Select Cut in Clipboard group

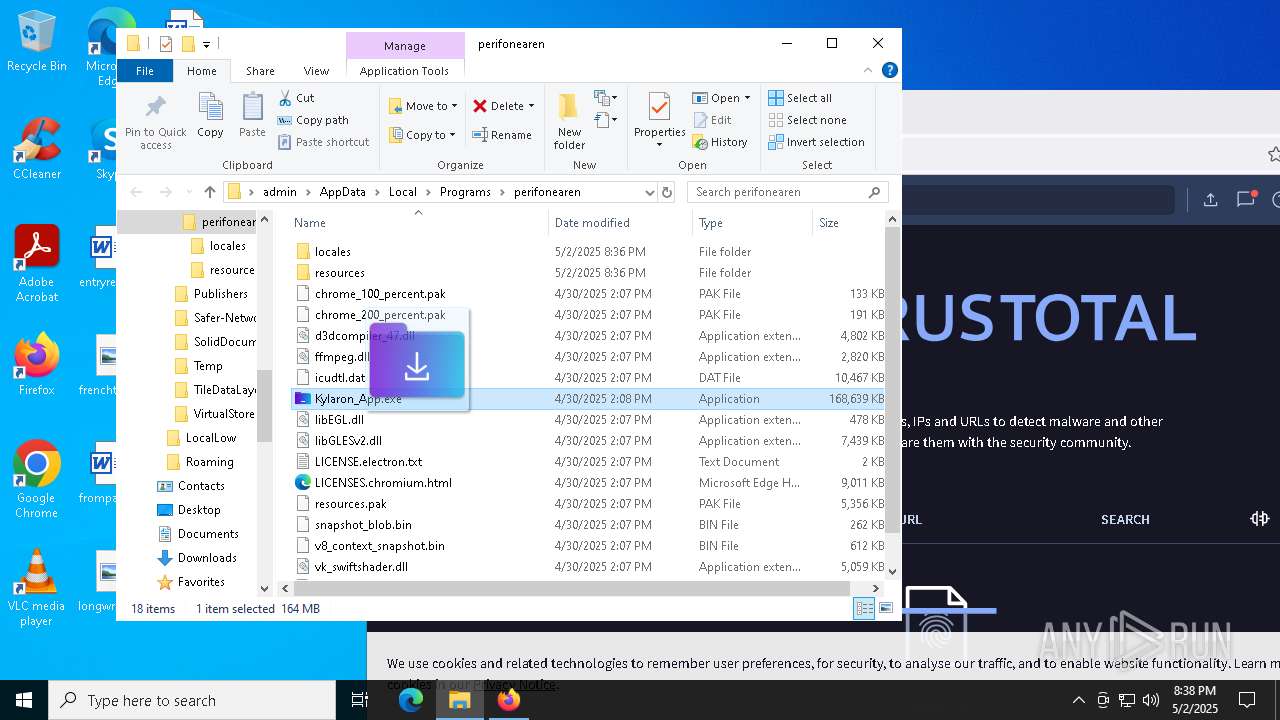point(296,98)
